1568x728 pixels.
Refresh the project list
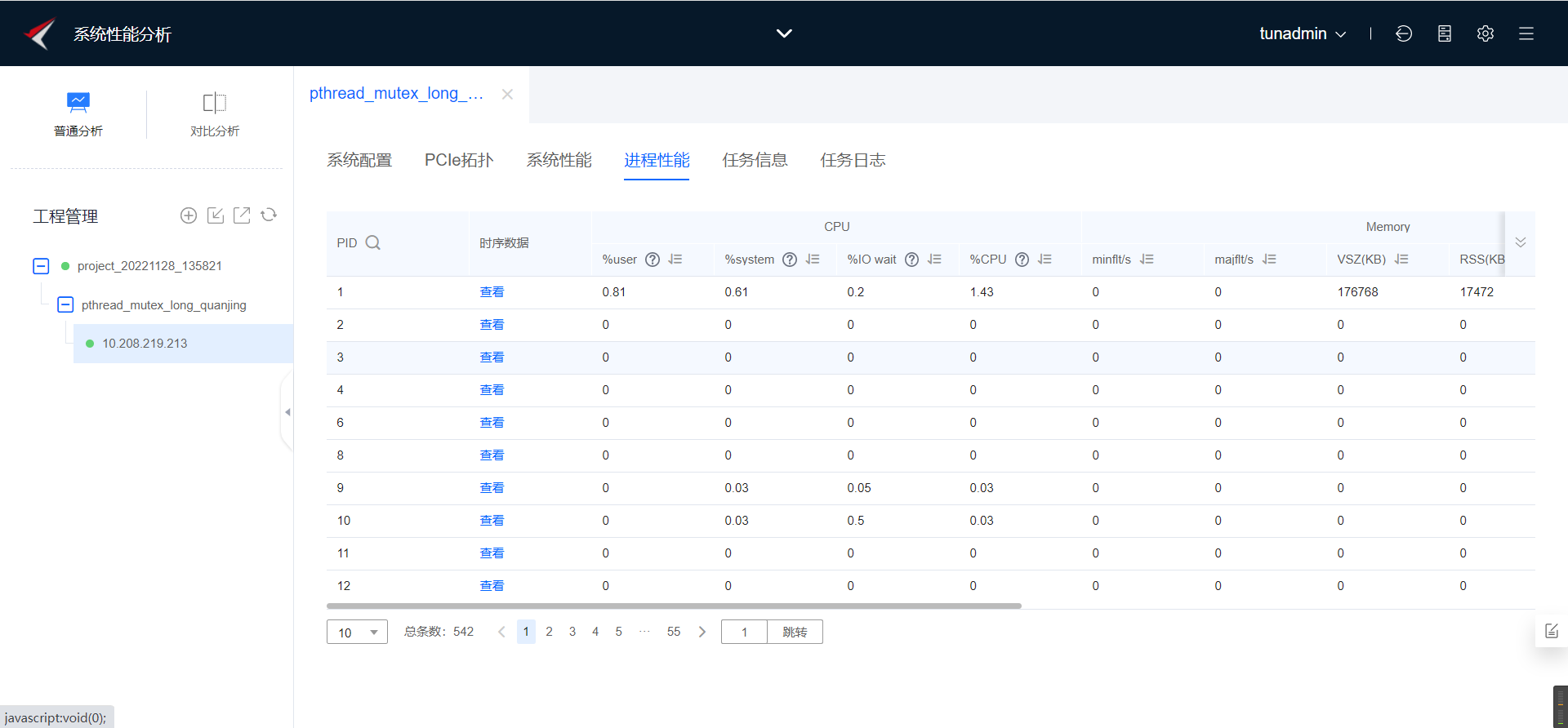tap(269, 215)
